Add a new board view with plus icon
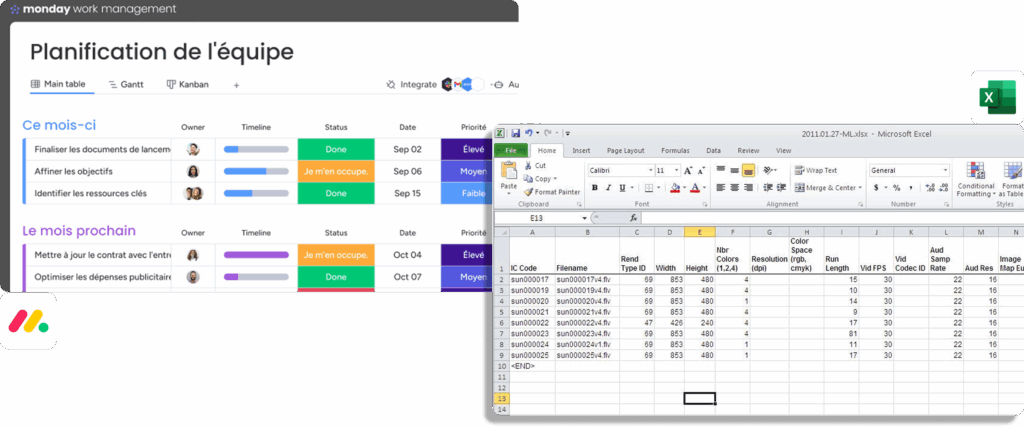The image size is (1024, 427). click(236, 85)
